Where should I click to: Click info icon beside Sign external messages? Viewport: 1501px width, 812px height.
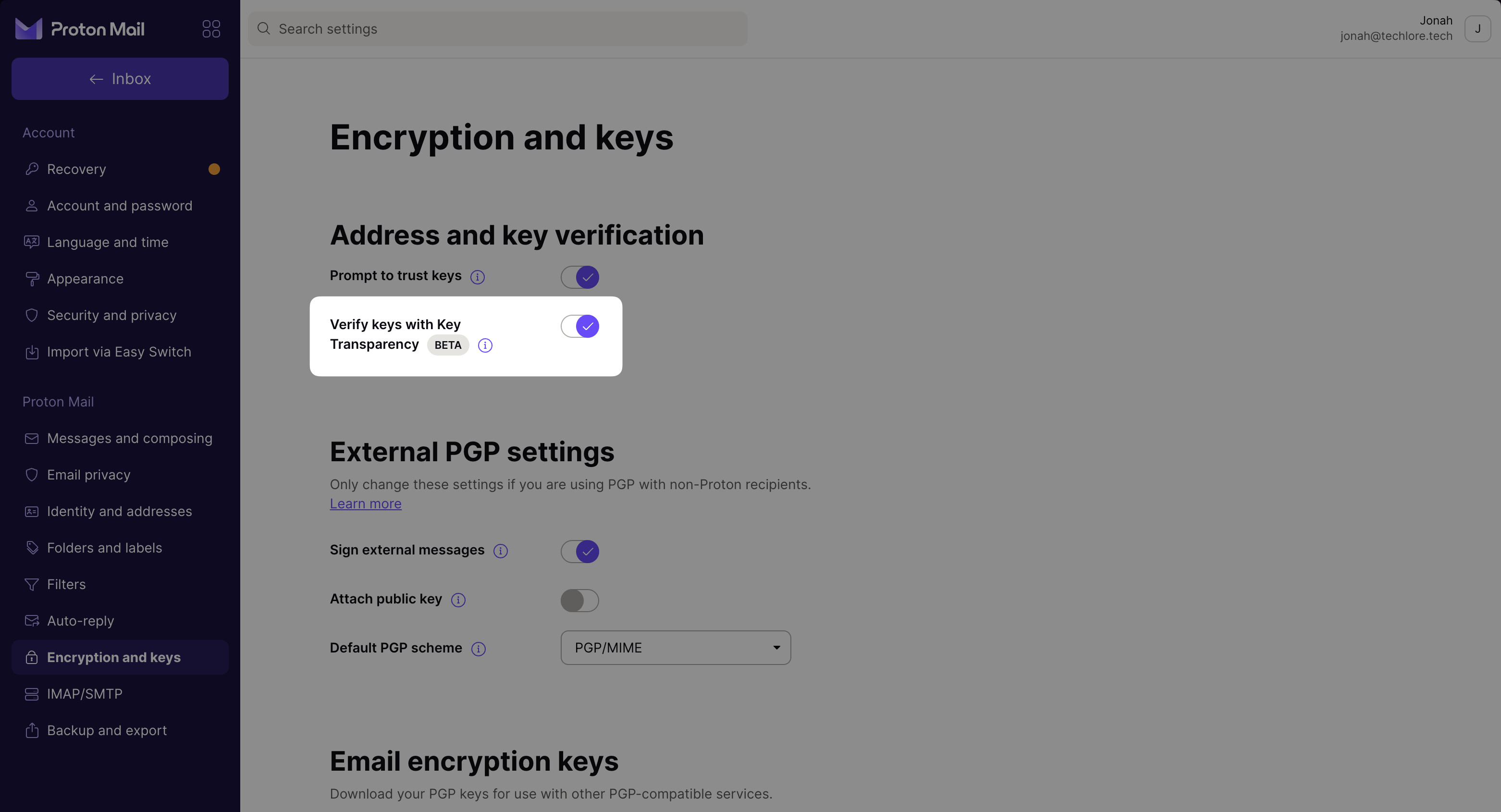(x=501, y=551)
